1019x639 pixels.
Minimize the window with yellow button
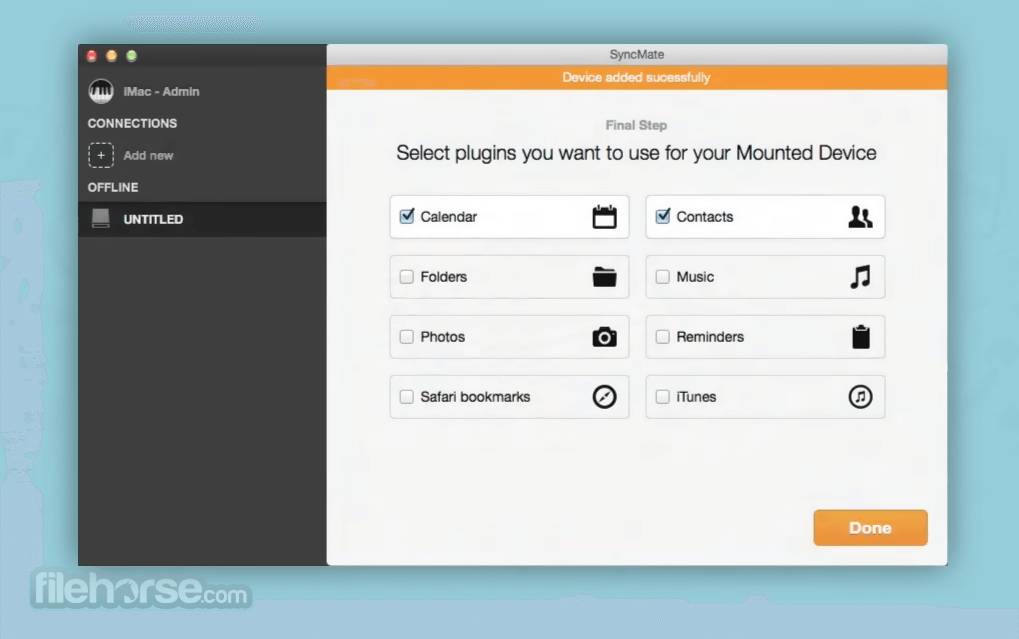112,56
